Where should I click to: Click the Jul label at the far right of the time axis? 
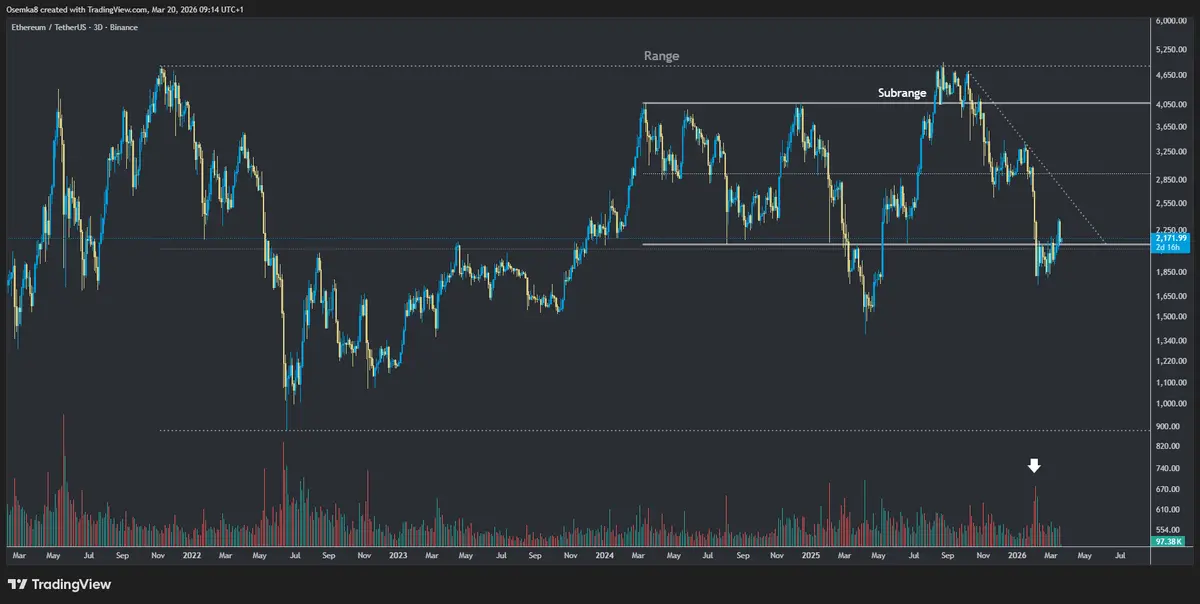pos(1119,553)
